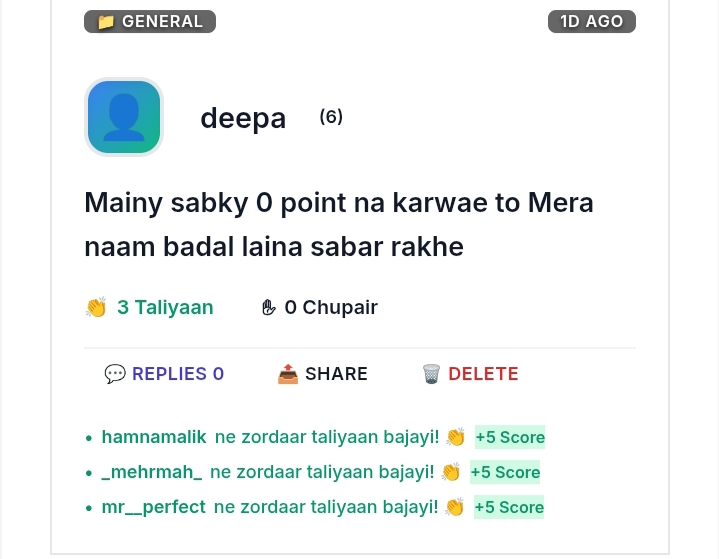This screenshot has width=719, height=559.
Task: Click the SHARE button
Action: click(x=323, y=374)
